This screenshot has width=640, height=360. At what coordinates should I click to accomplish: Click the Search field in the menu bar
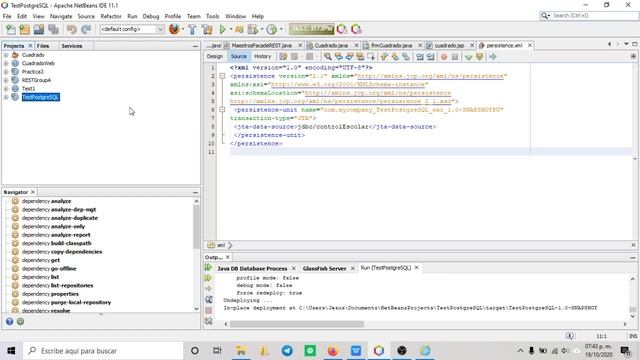589,16
